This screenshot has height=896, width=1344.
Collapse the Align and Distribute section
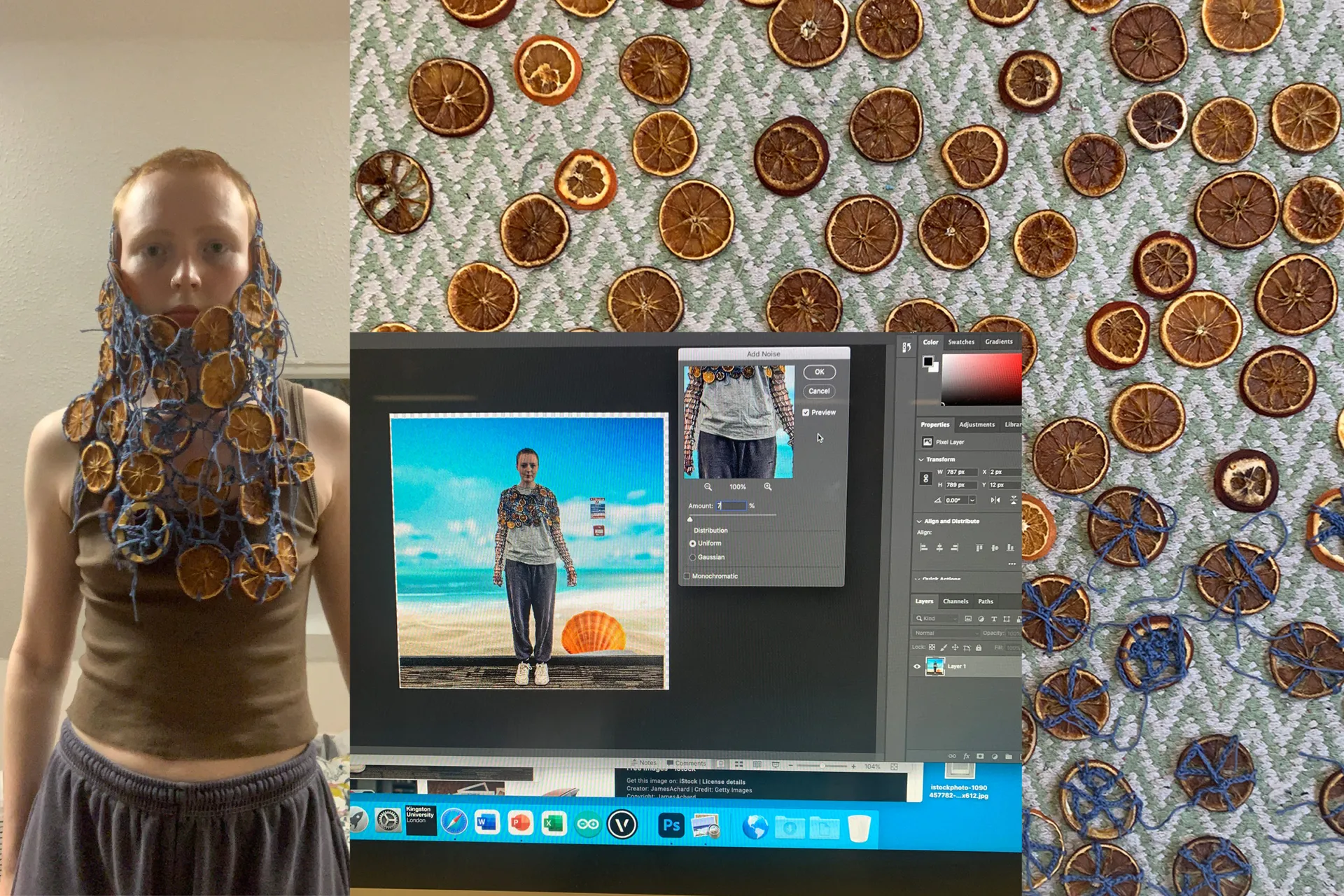[x=919, y=521]
